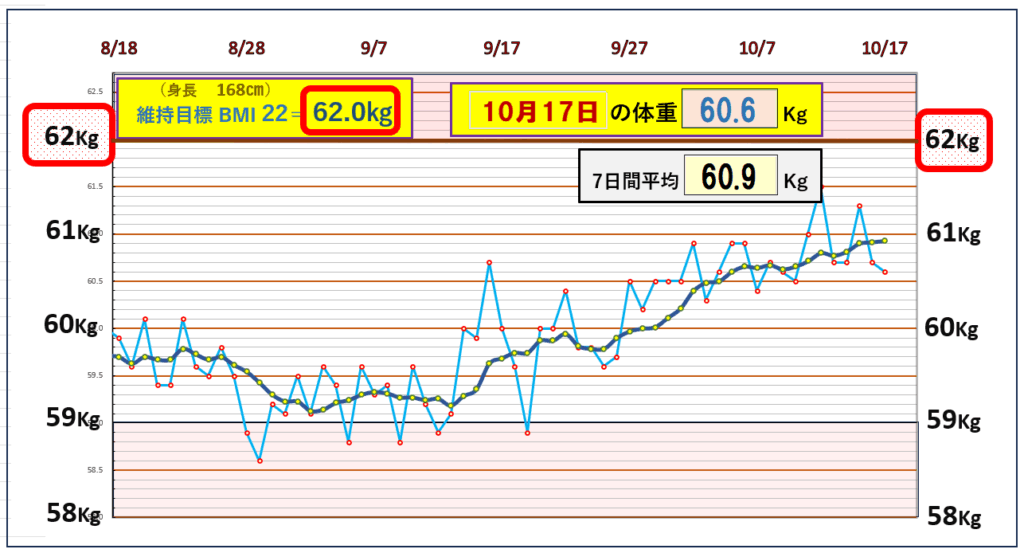
Task: Click the right red-outlined 62Kg marker
Action: 955,139
